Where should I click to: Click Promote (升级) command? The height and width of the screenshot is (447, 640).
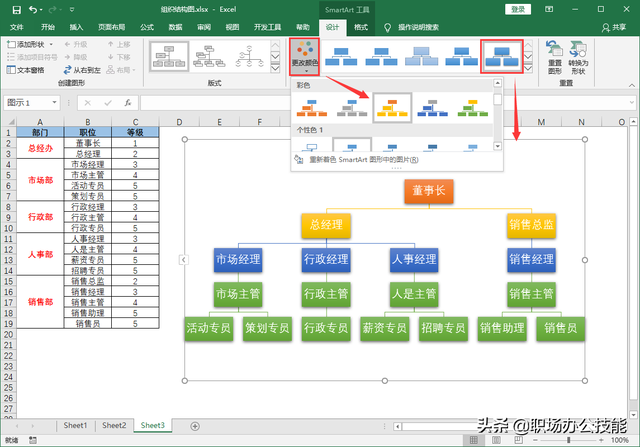coord(76,44)
